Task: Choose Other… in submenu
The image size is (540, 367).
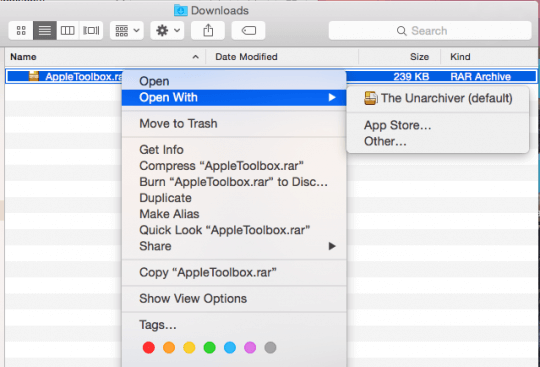Action: pyautogui.click(x=438, y=141)
